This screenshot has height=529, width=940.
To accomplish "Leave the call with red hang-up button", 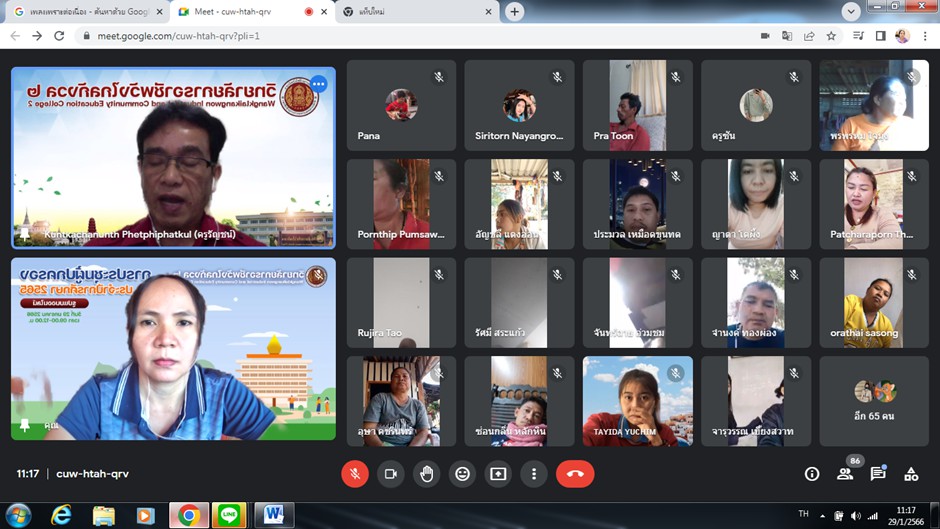I will click(575, 474).
